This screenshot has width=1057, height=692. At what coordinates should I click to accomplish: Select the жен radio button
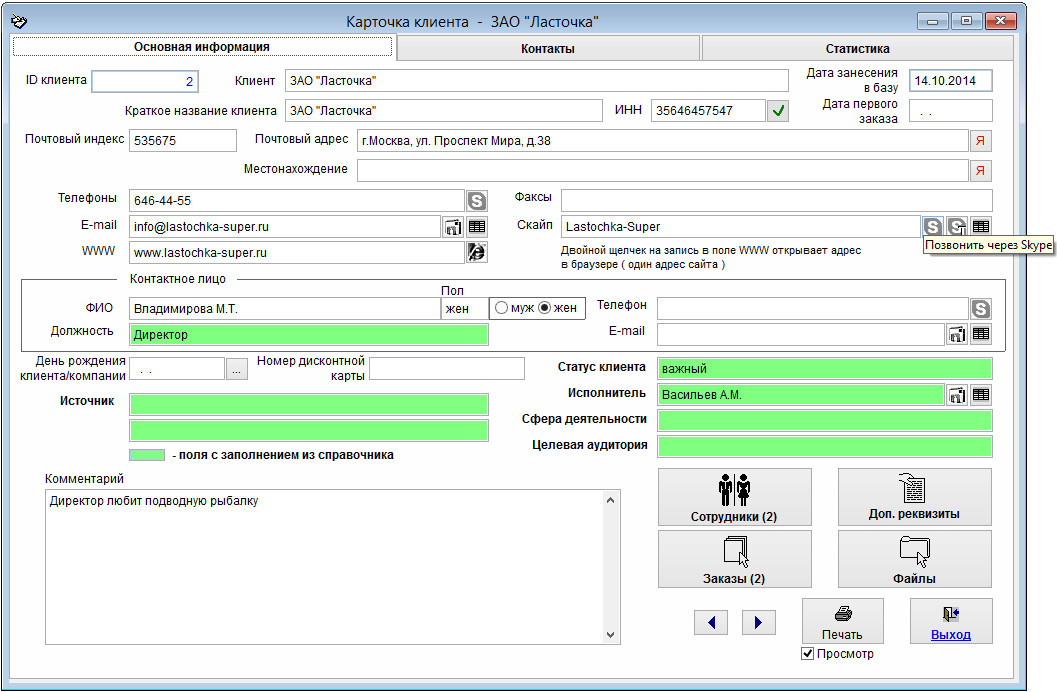pos(545,308)
